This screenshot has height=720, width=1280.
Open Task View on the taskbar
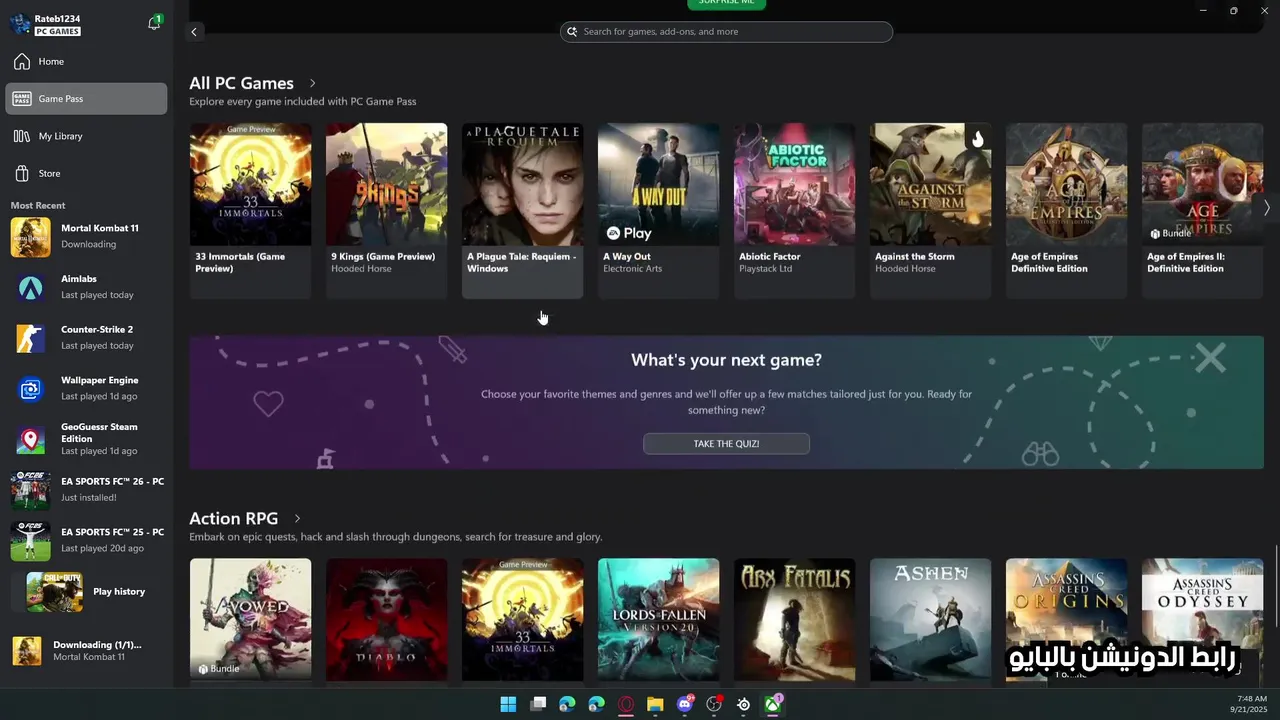click(538, 705)
